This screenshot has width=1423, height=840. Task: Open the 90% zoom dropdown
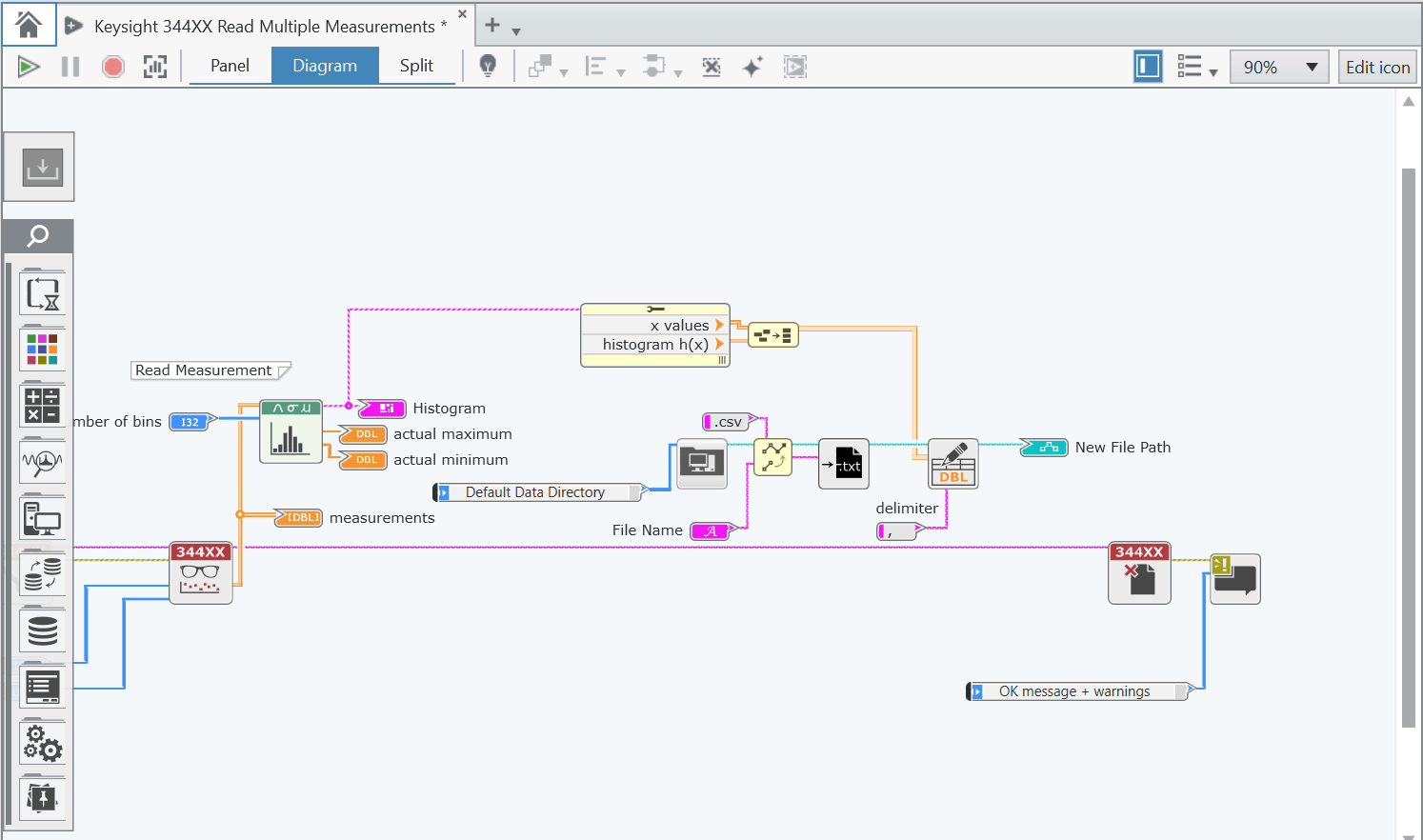coord(1279,67)
